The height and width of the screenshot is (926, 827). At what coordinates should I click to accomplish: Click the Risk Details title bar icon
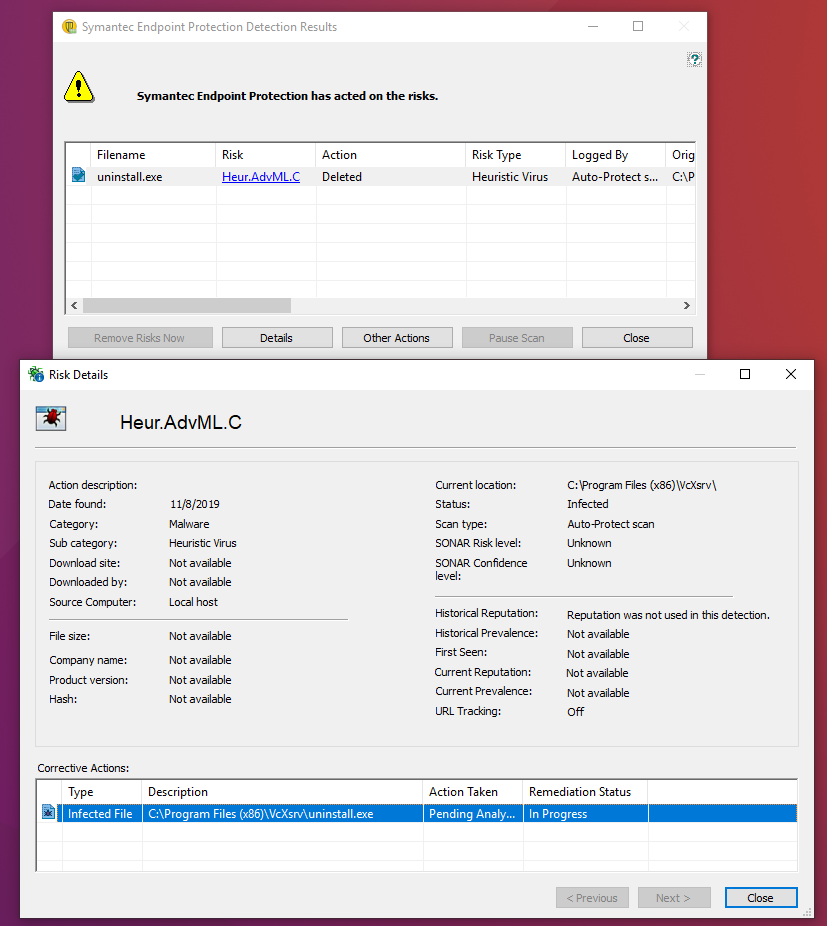click(36, 374)
